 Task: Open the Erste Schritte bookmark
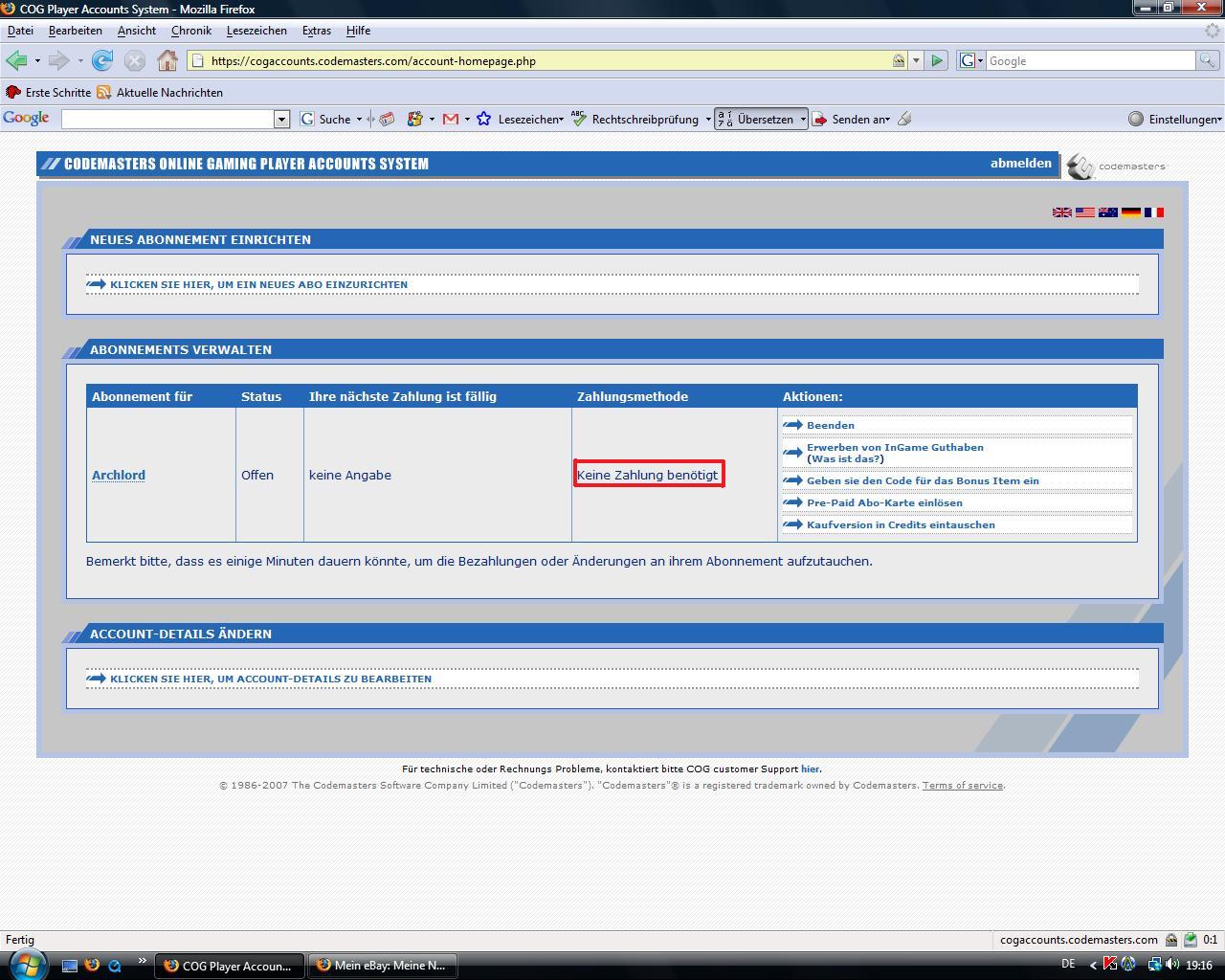[48, 93]
